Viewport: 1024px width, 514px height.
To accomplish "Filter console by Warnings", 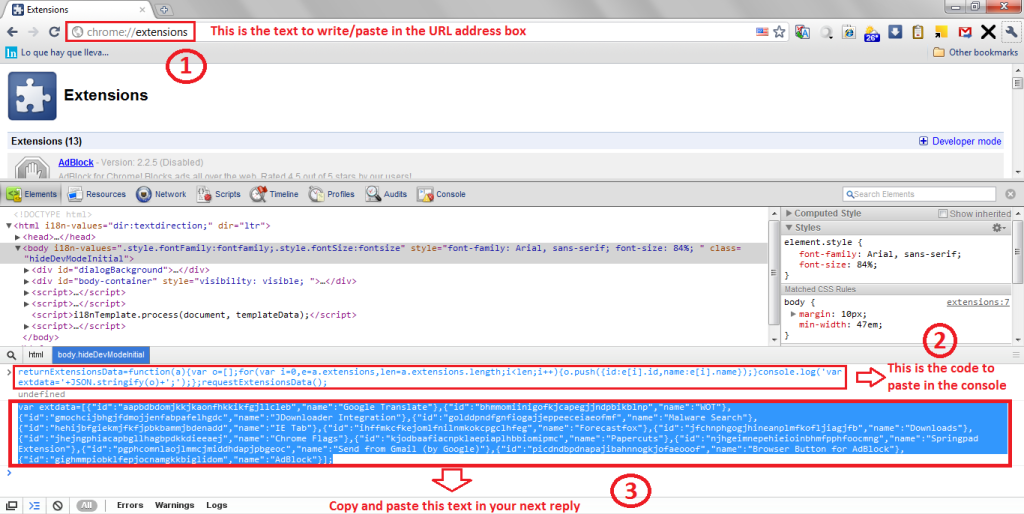I will tap(174, 506).
